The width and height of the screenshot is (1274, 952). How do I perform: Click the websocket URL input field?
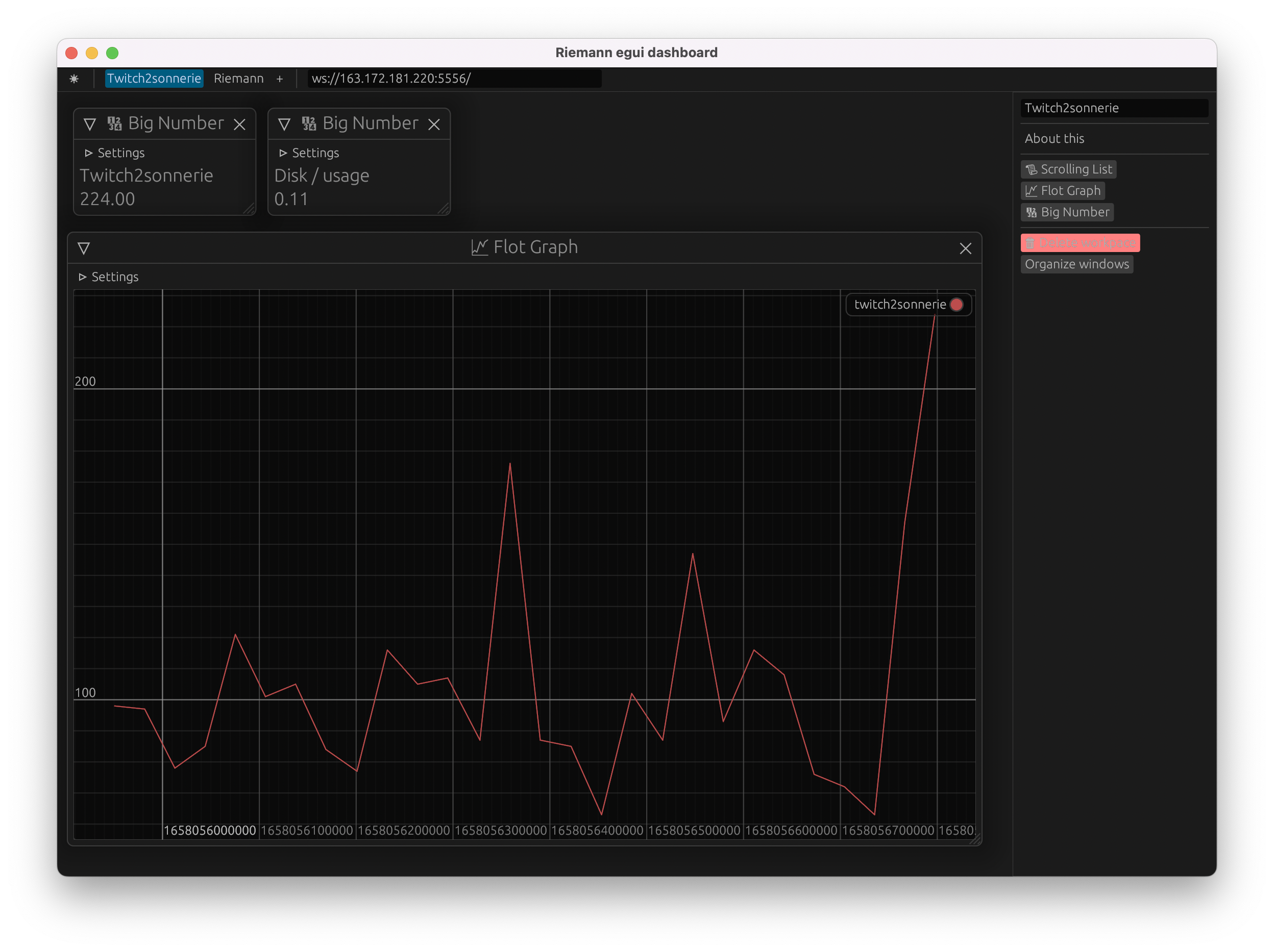[454, 78]
